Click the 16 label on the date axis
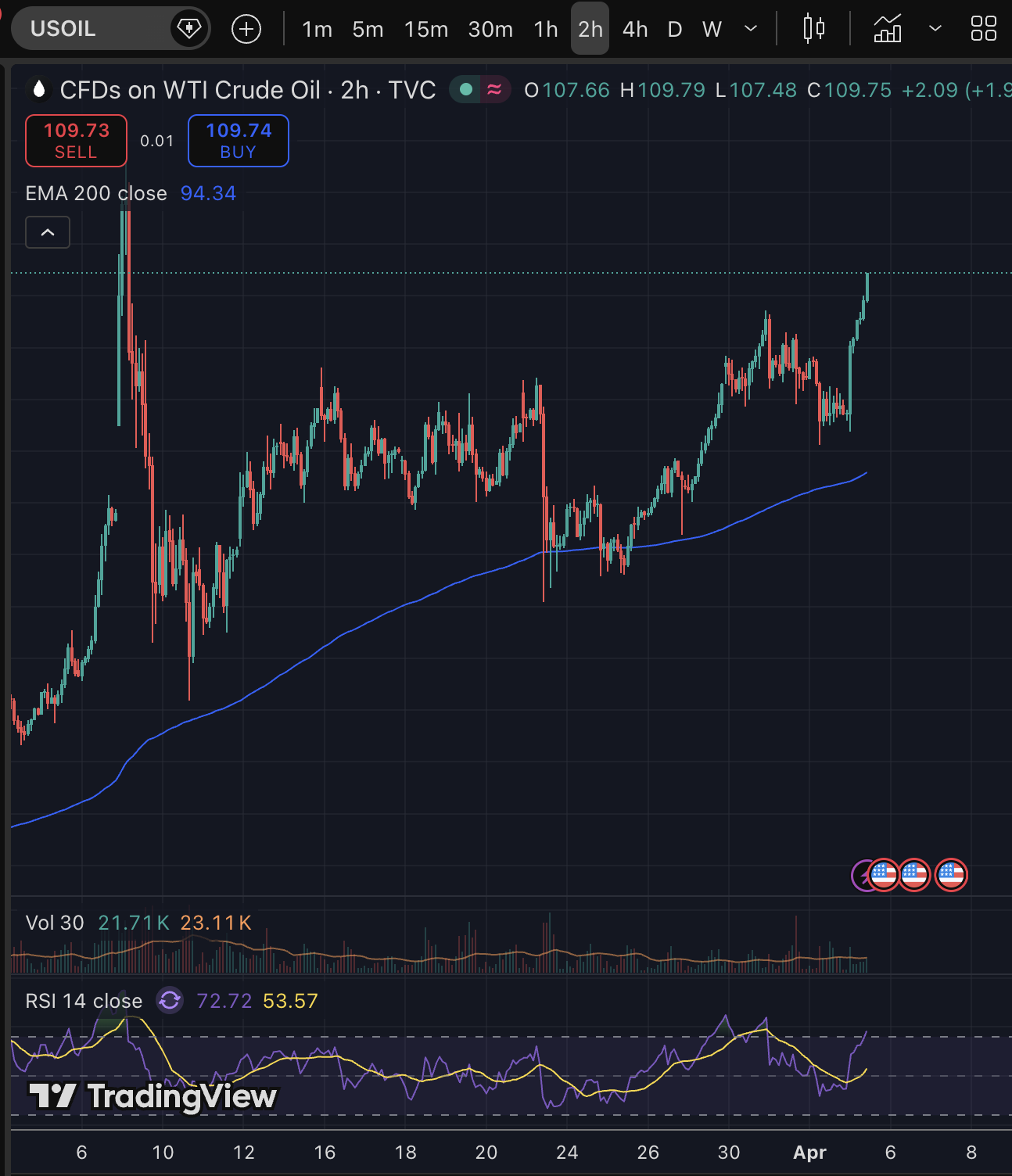This screenshot has width=1012, height=1176. point(325,1152)
